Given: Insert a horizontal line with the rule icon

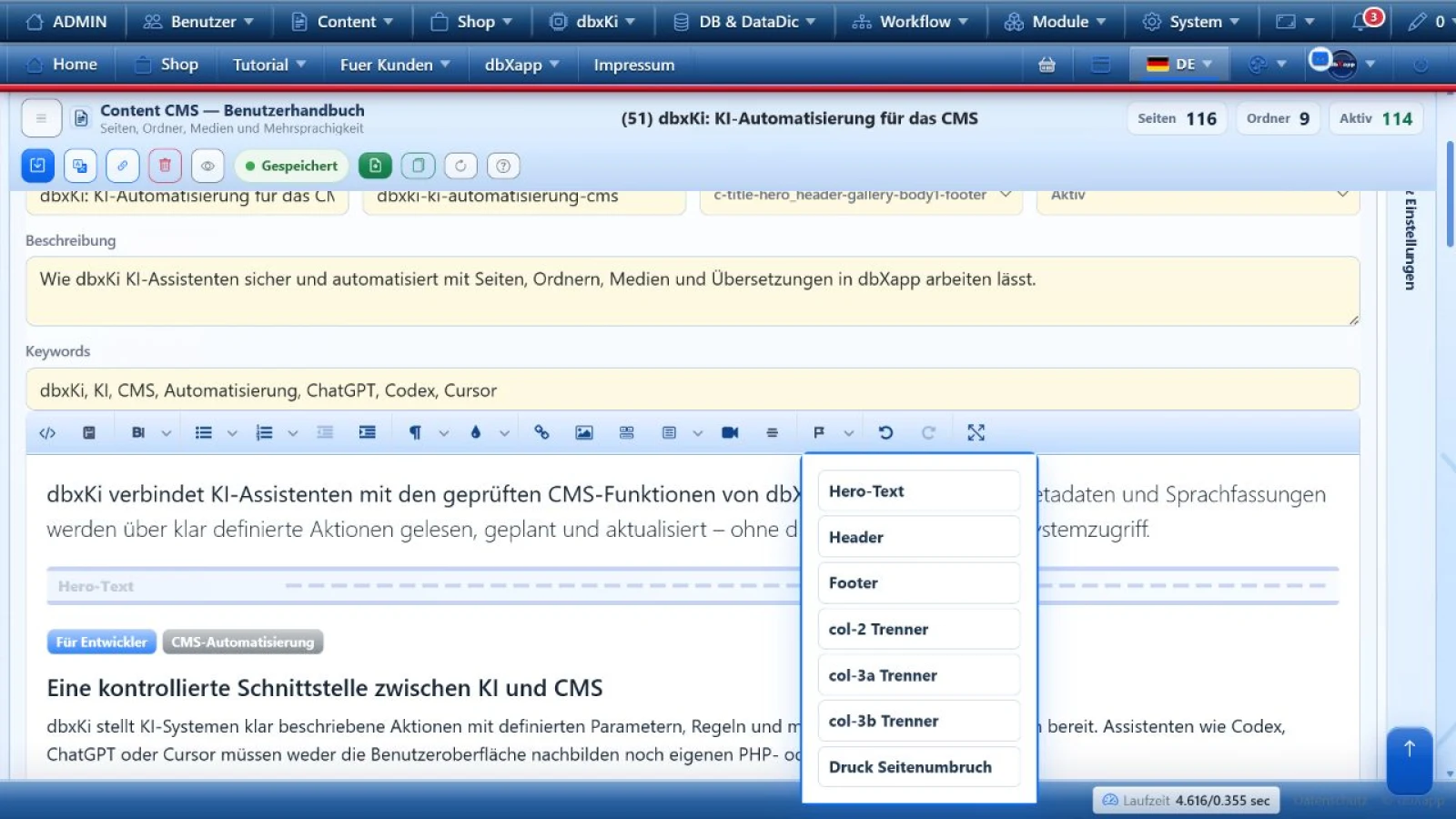Looking at the screenshot, I should click(773, 433).
